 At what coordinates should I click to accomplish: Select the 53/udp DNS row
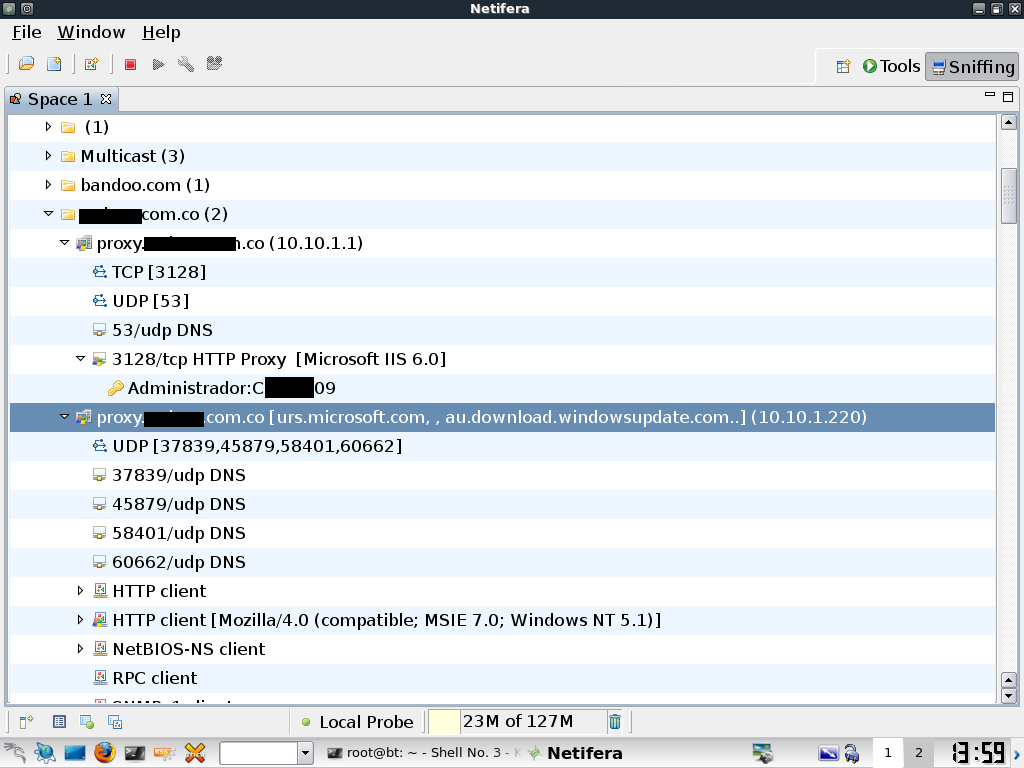click(502, 330)
